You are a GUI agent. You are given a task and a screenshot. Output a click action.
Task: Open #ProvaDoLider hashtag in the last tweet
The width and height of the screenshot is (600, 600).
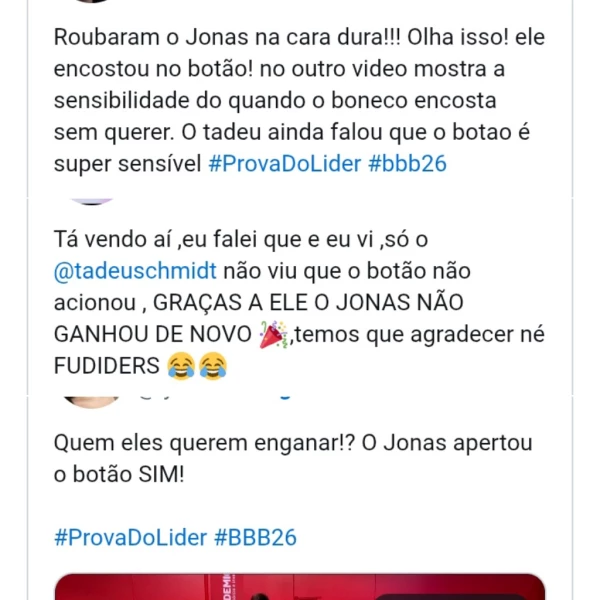click(130, 537)
